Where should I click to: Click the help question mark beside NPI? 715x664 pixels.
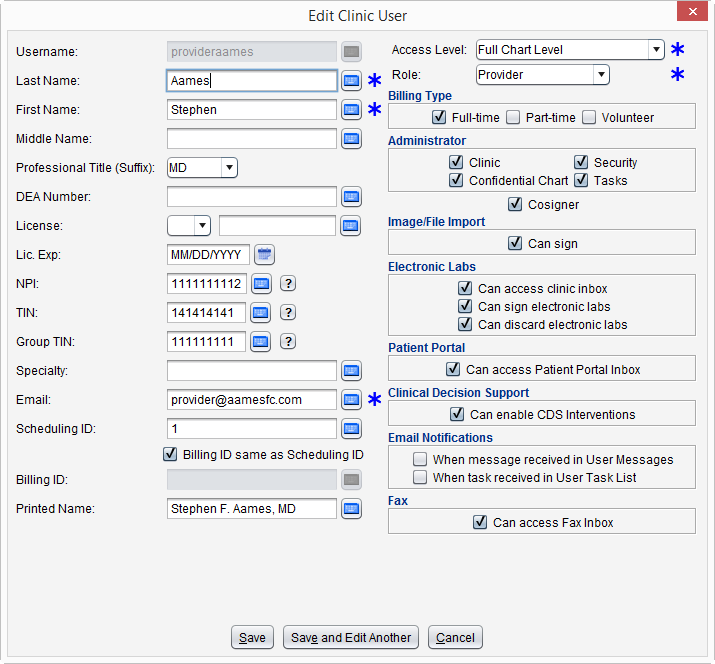287,284
